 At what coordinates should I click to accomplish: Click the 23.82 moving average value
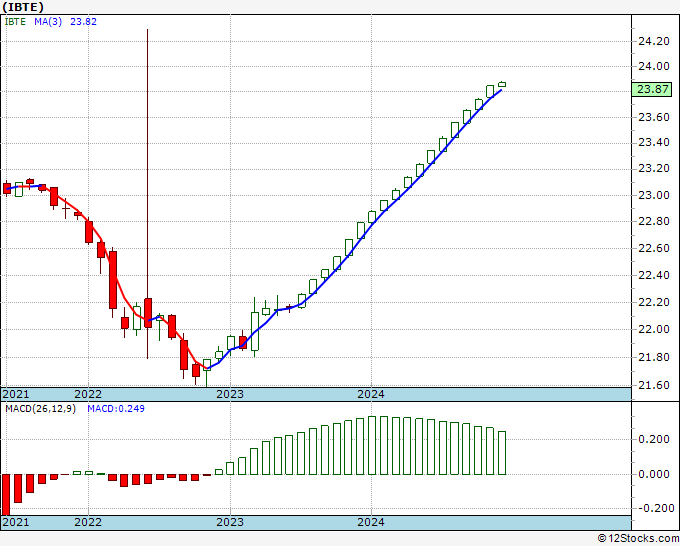click(83, 22)
